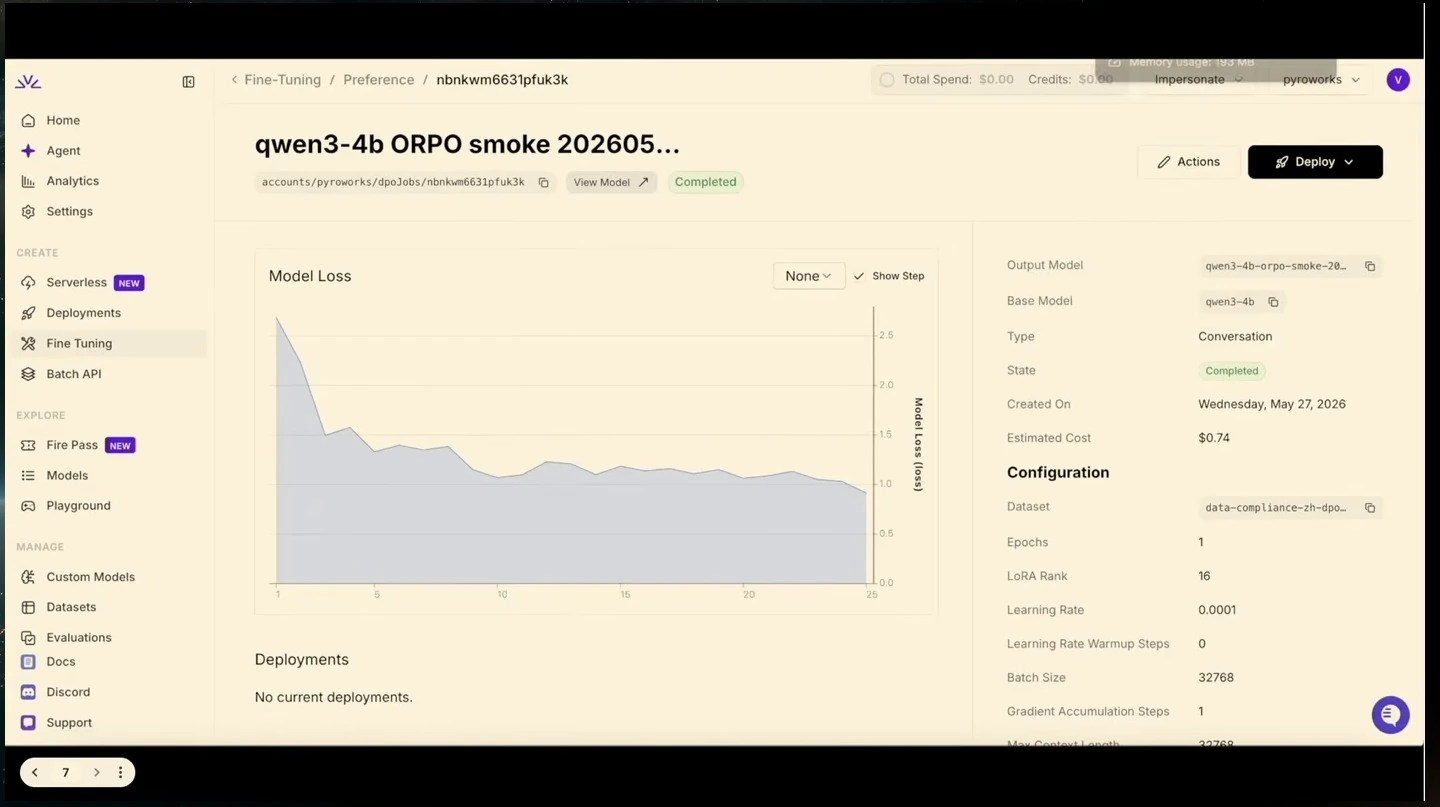Open the Impersonate dropdown
The height and width of the screenshot is (807, 1440).
1198,80
